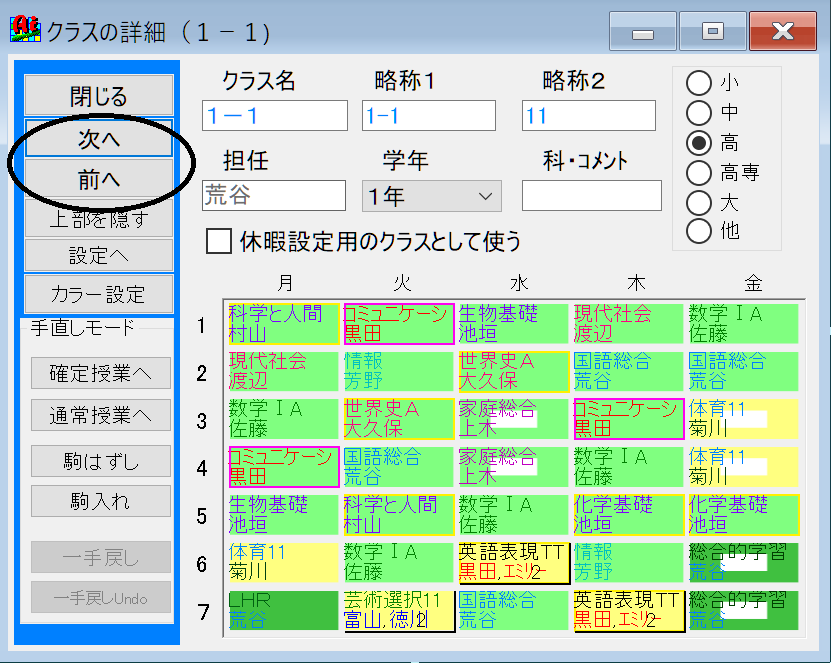This screenshot has width=831, height=663.
Task: Select Tuesday period 5 科学と人間 cell
Action: click(x=399, y=515)
